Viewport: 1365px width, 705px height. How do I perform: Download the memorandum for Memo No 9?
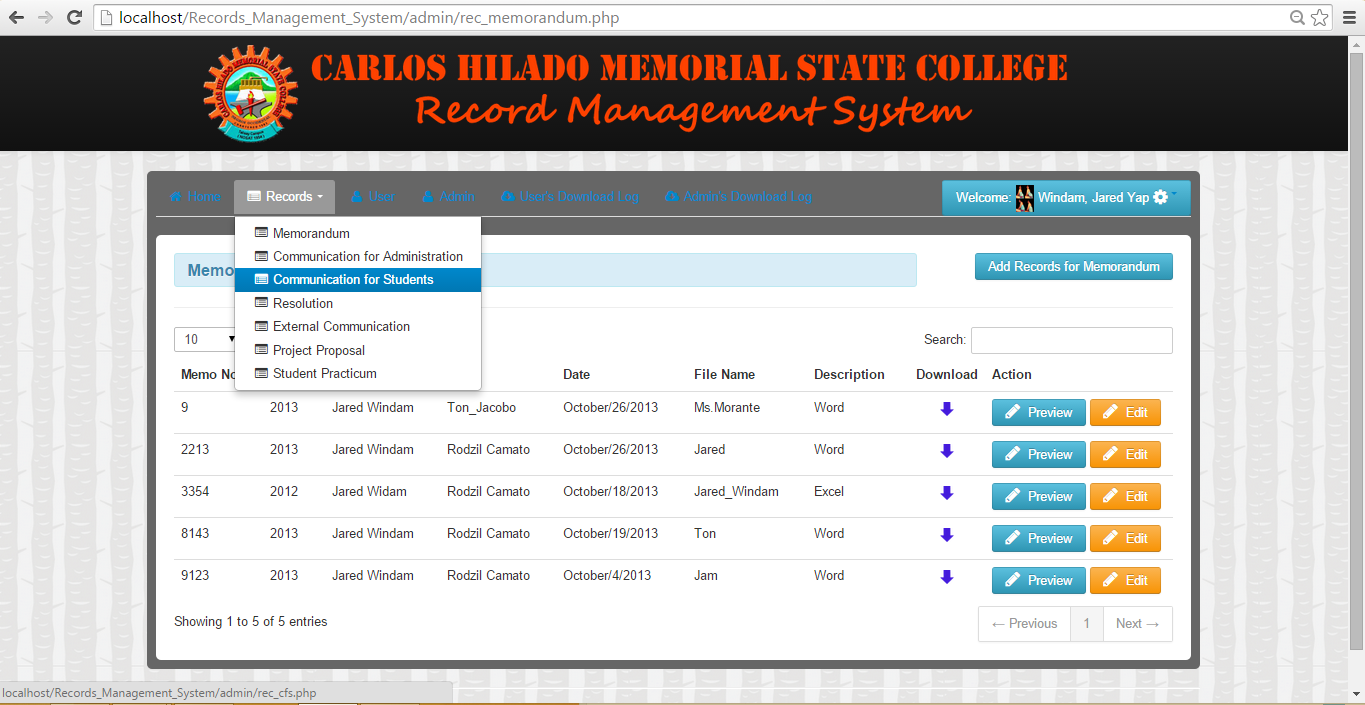(946, 408)
